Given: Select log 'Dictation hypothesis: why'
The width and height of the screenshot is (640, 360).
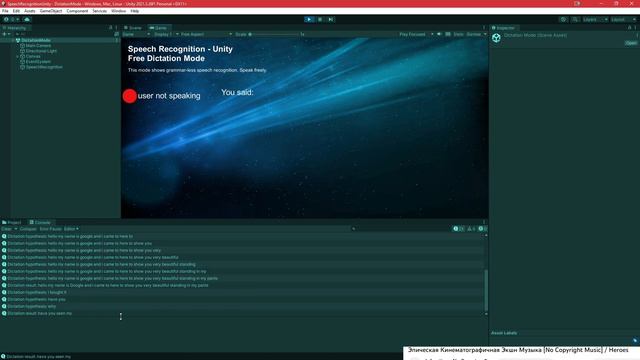Looking at the screenshot, I should (x=242, y=307).
